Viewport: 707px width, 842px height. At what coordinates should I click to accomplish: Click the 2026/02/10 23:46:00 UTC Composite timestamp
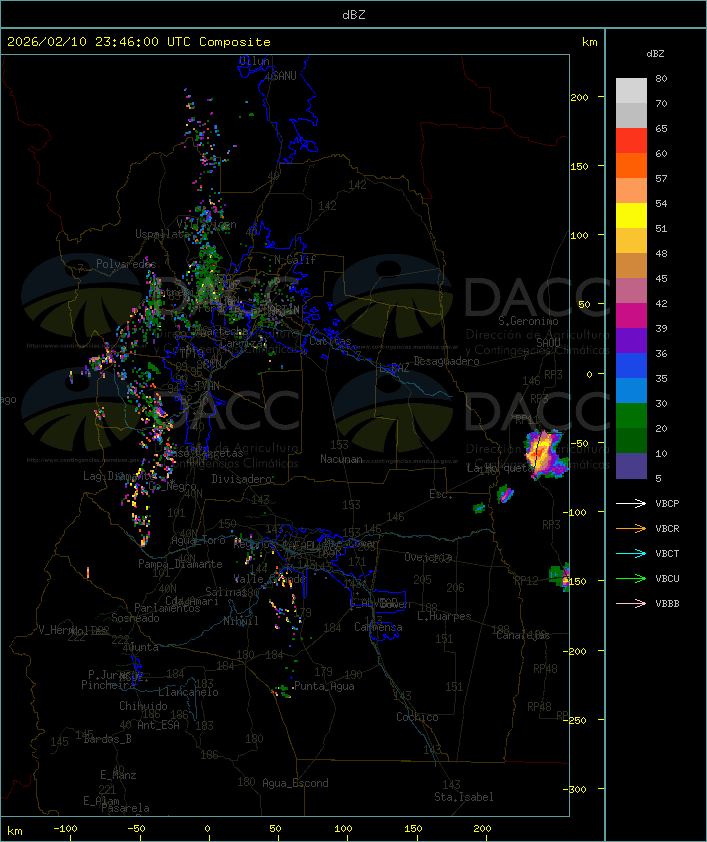click(139, 42)
